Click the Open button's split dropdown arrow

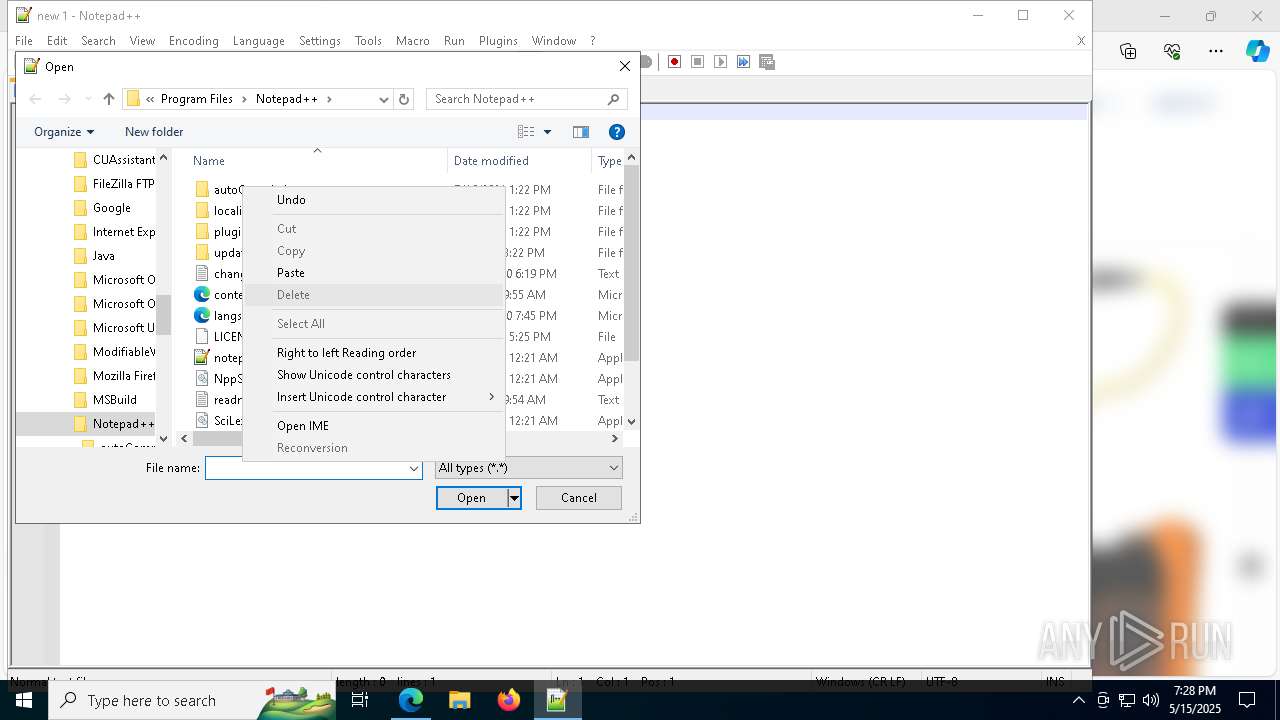tap(514, 498)
